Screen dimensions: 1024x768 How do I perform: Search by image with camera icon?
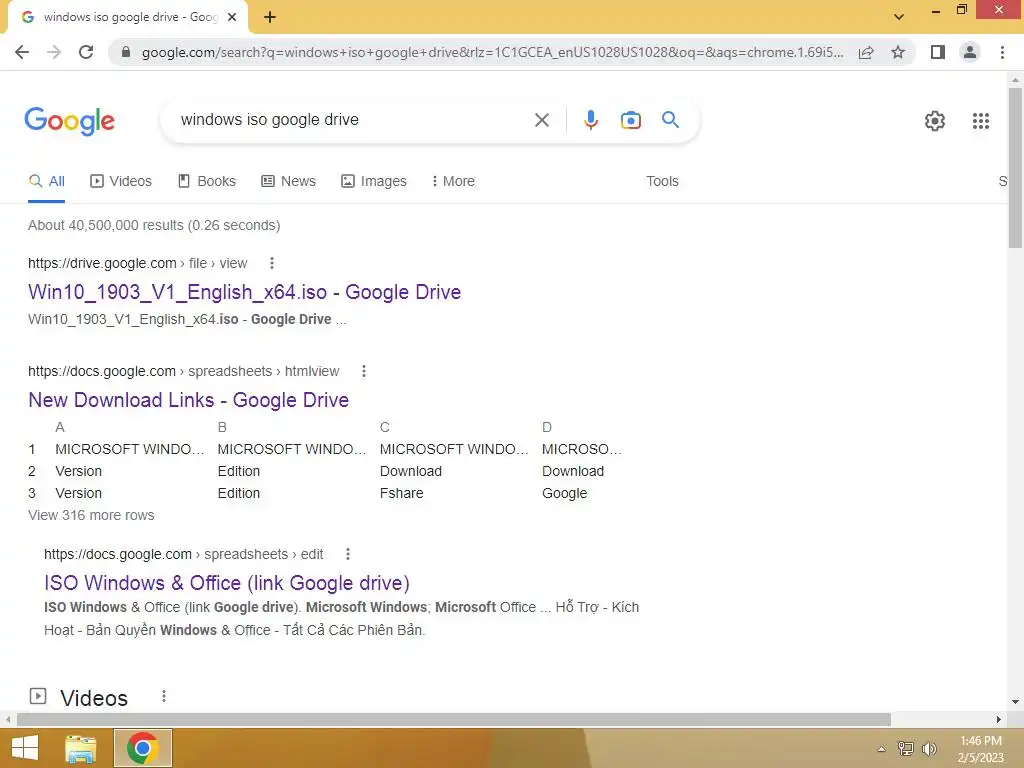(631, 120)
